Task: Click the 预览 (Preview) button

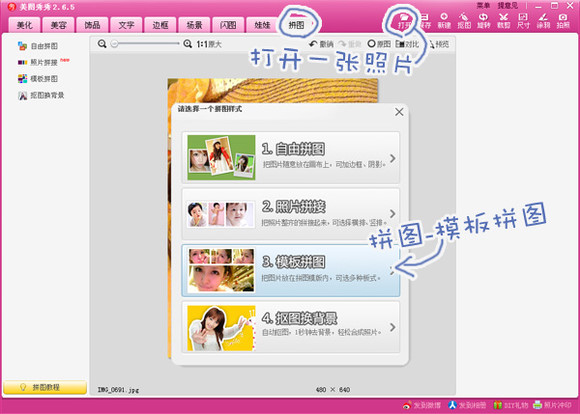Action: pyautogui.click(x=439, y=44)
